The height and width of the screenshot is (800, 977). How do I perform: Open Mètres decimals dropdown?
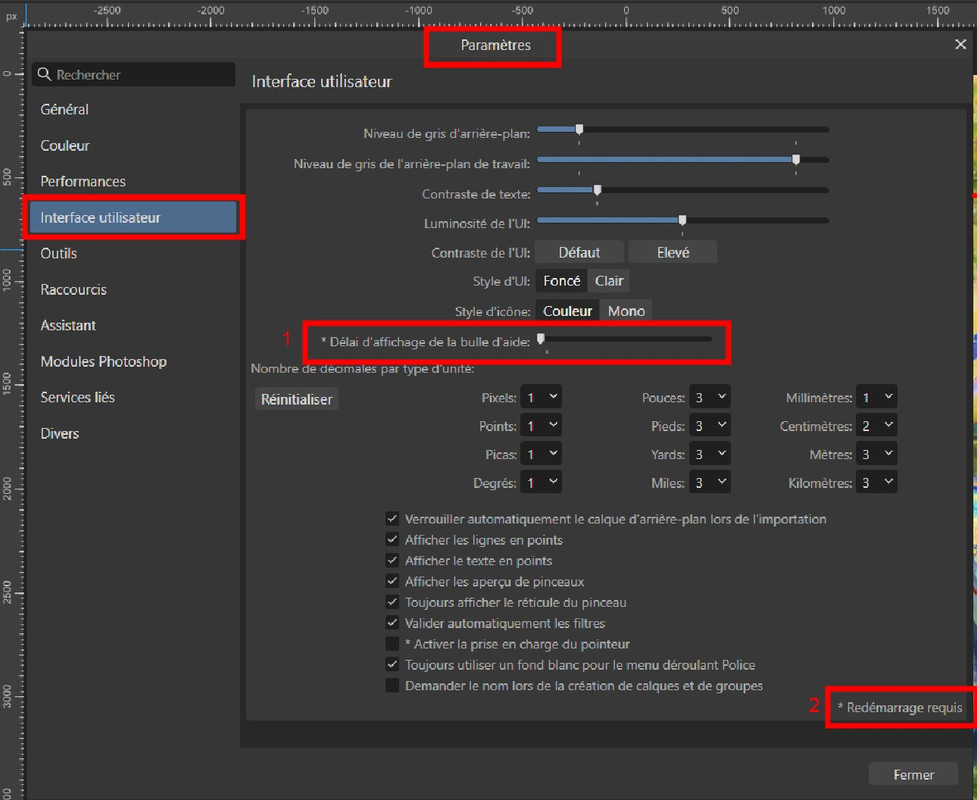877,454
